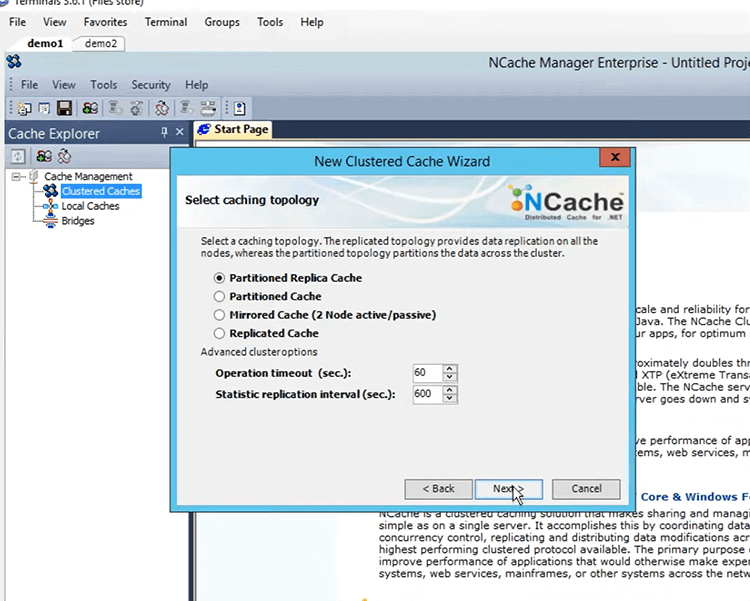The width and height of the screenshot is (750, 601).
Task: Close the wizard with the red X
Action: click(x=615, y=157)
